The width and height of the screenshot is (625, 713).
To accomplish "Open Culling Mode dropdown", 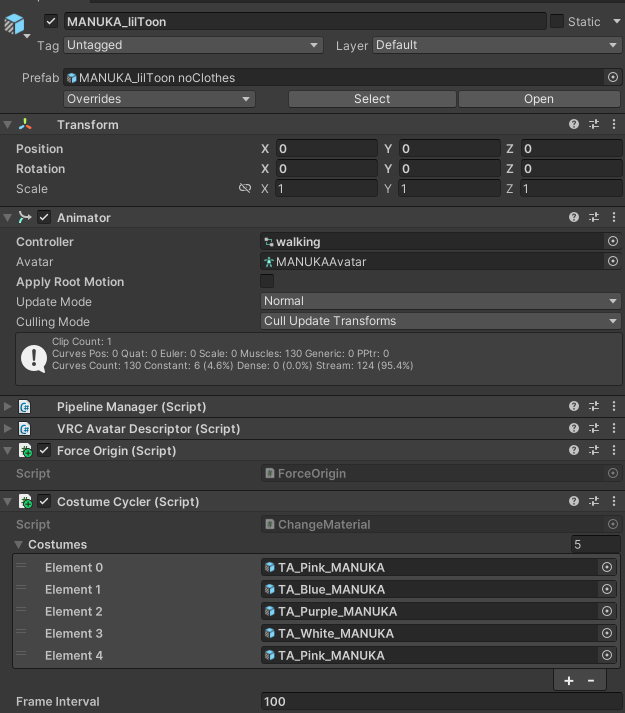I will click(x=441, y=321).
